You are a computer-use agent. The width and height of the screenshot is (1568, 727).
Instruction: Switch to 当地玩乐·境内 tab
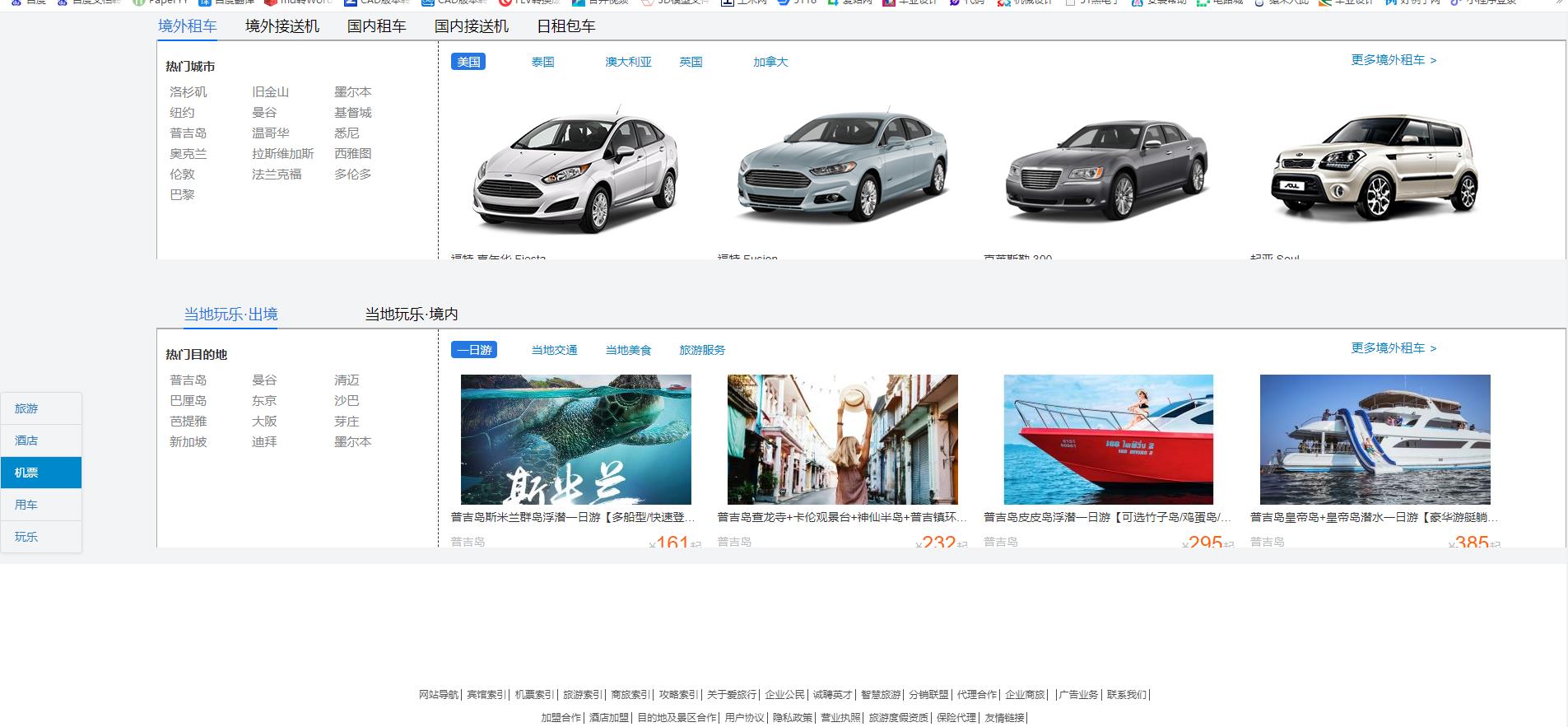412,315
